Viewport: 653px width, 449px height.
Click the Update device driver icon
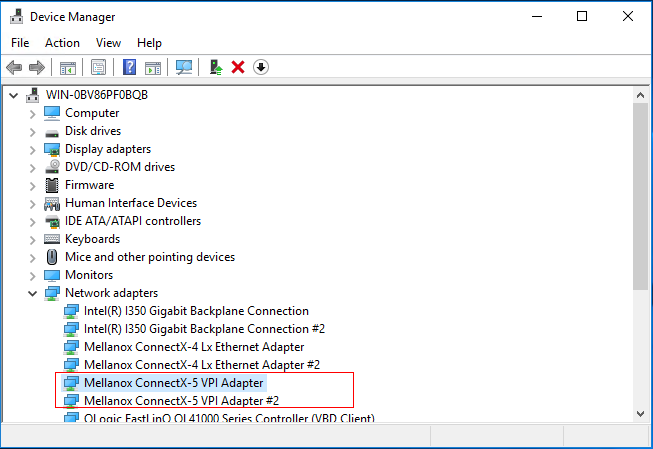[x=216, y=67]
